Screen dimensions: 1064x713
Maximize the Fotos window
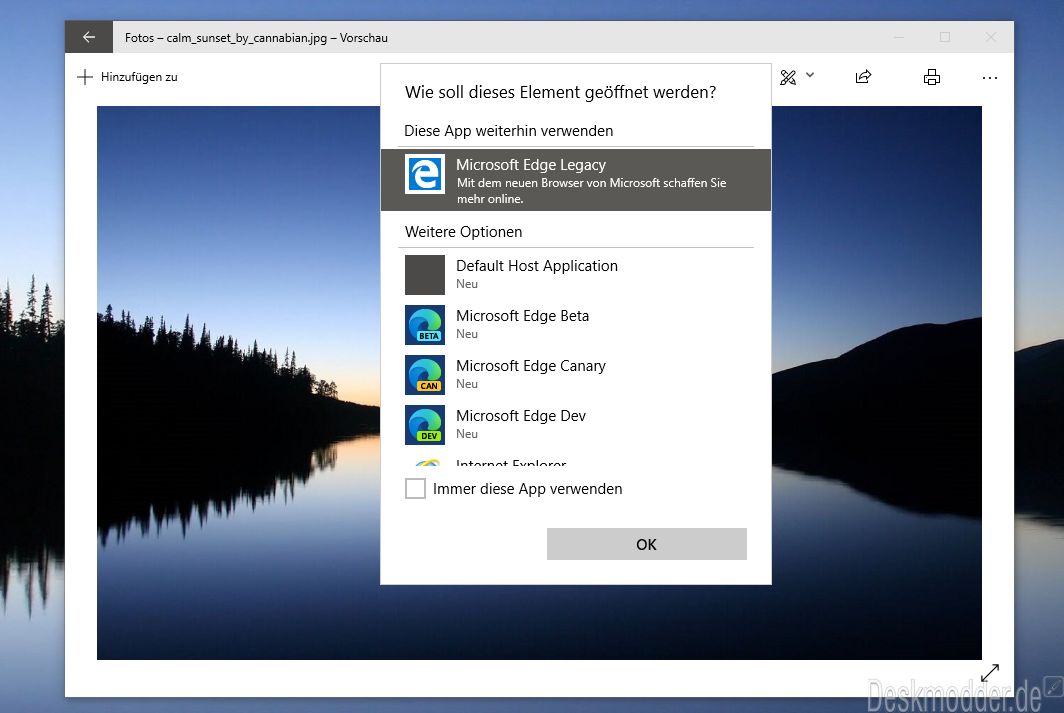pyautogui.click(x=945, y=37)
